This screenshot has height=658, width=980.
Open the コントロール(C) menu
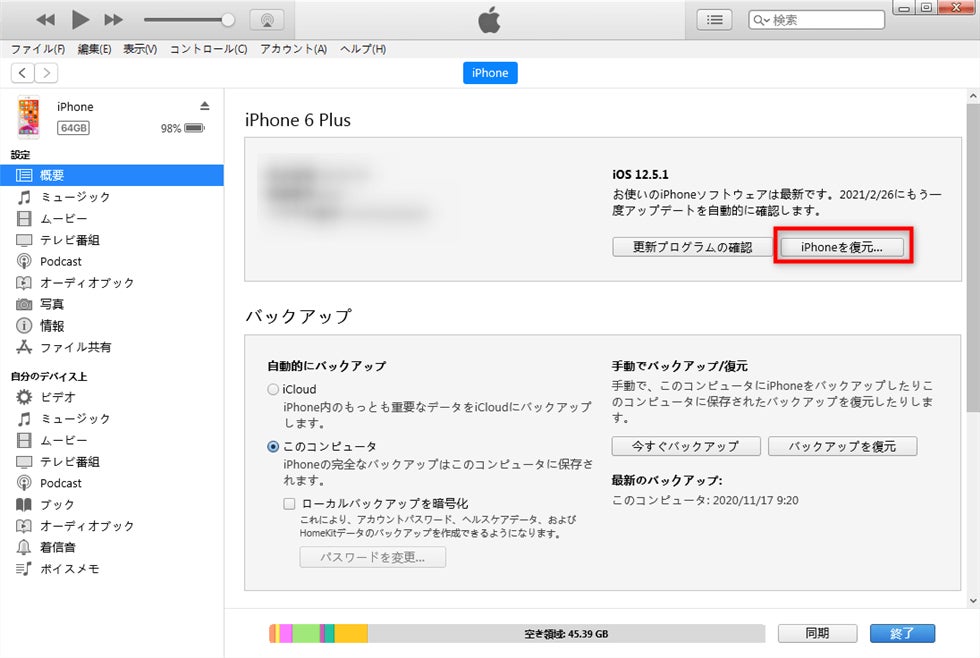(208, 49)
